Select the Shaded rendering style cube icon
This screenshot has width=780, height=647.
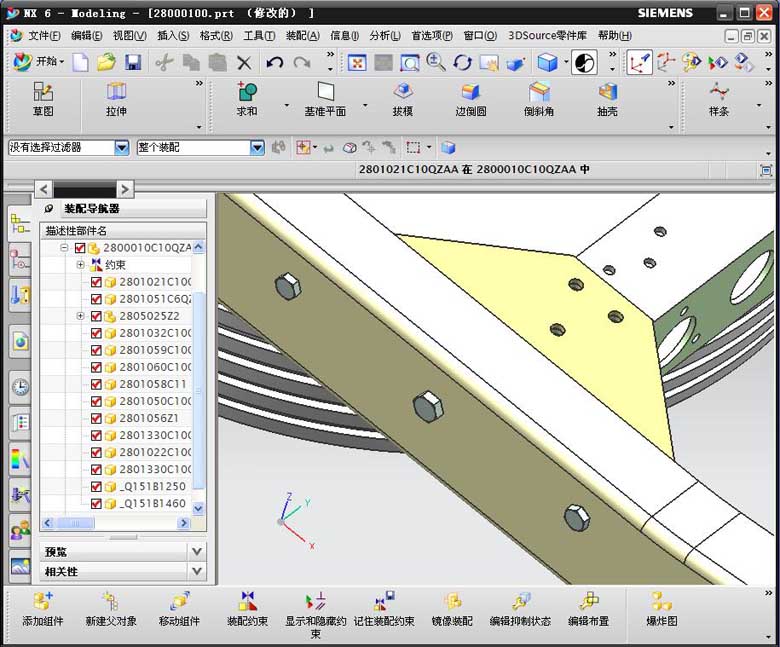click(548, 63)
